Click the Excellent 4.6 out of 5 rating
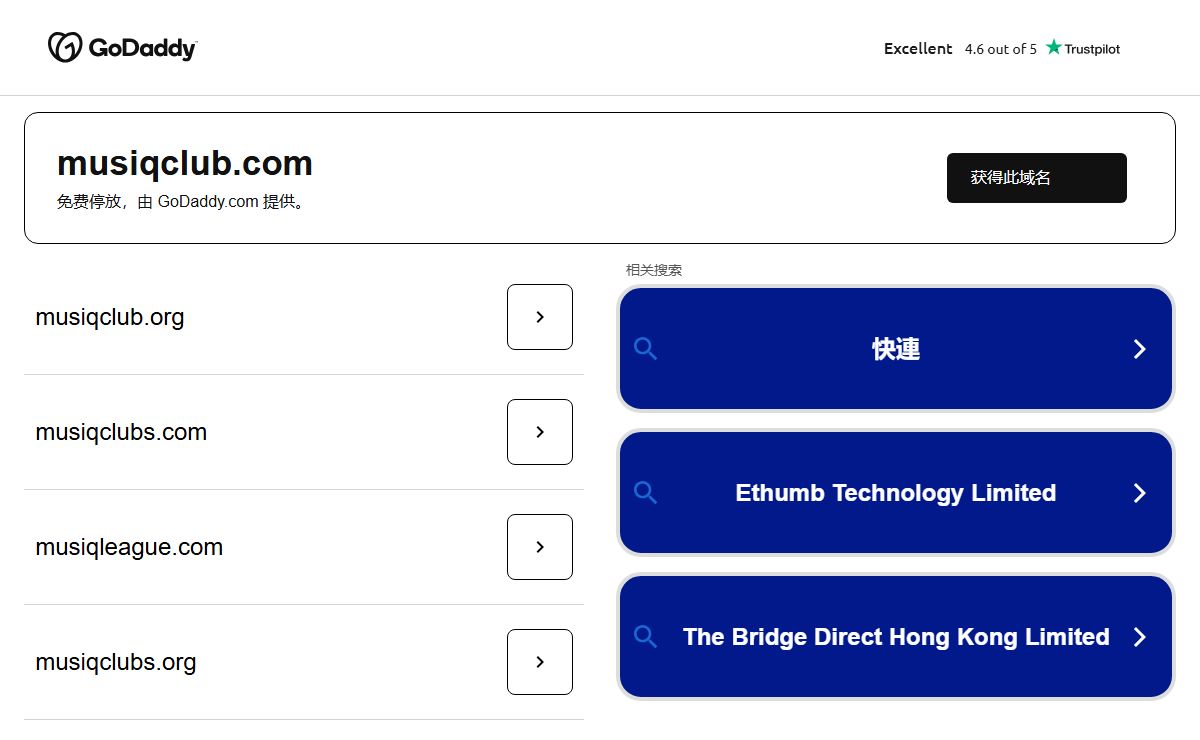 coord(960,48)
